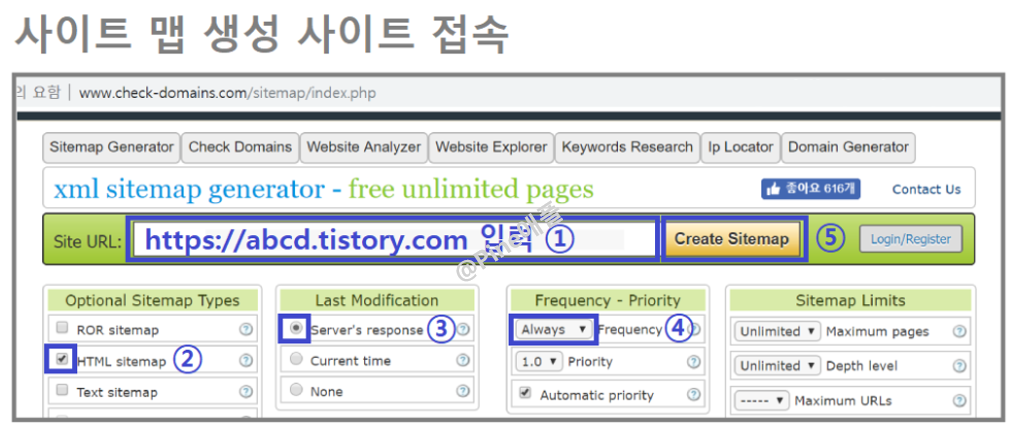Click into the Site URL input field
The image size is (1013, 433).
(393, 239)
